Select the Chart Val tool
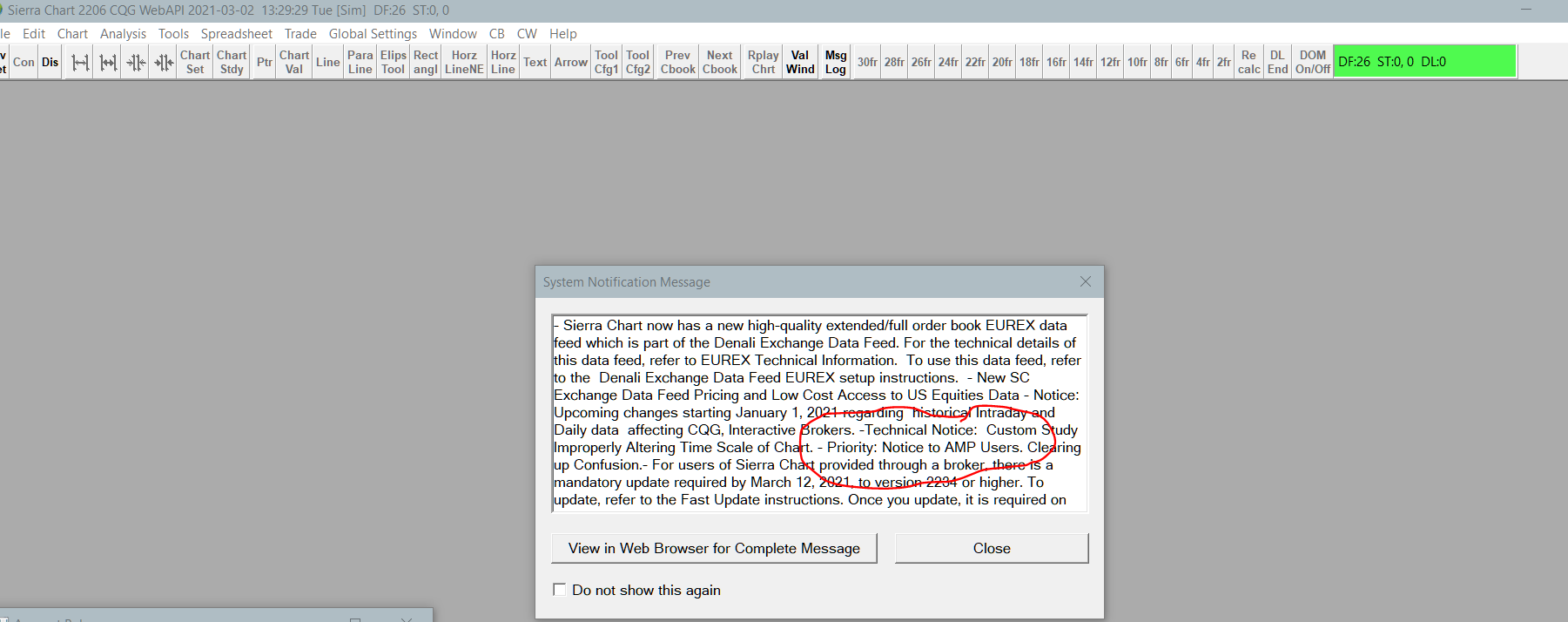This screenshot has height=622, width=1568. pyautogui.click(x=294, y=62)
